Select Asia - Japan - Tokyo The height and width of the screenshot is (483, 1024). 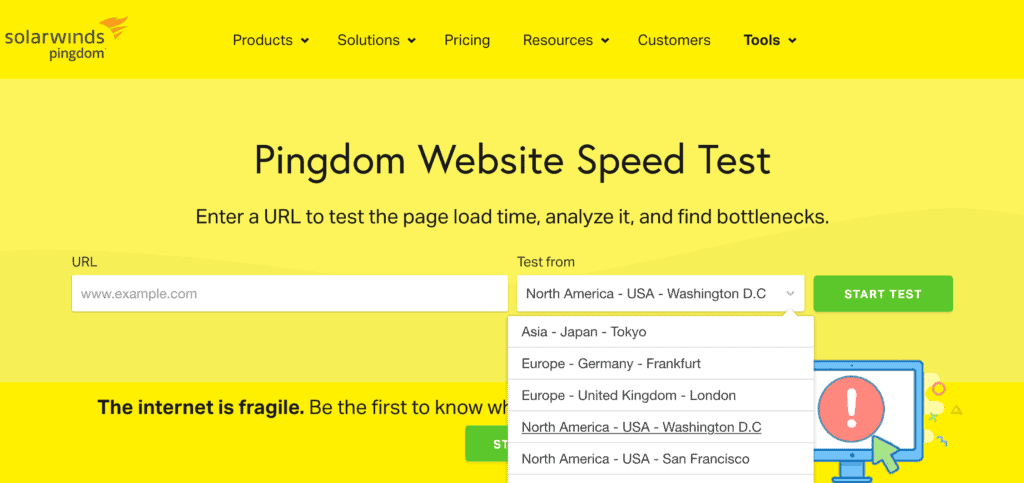click(661, 332)
